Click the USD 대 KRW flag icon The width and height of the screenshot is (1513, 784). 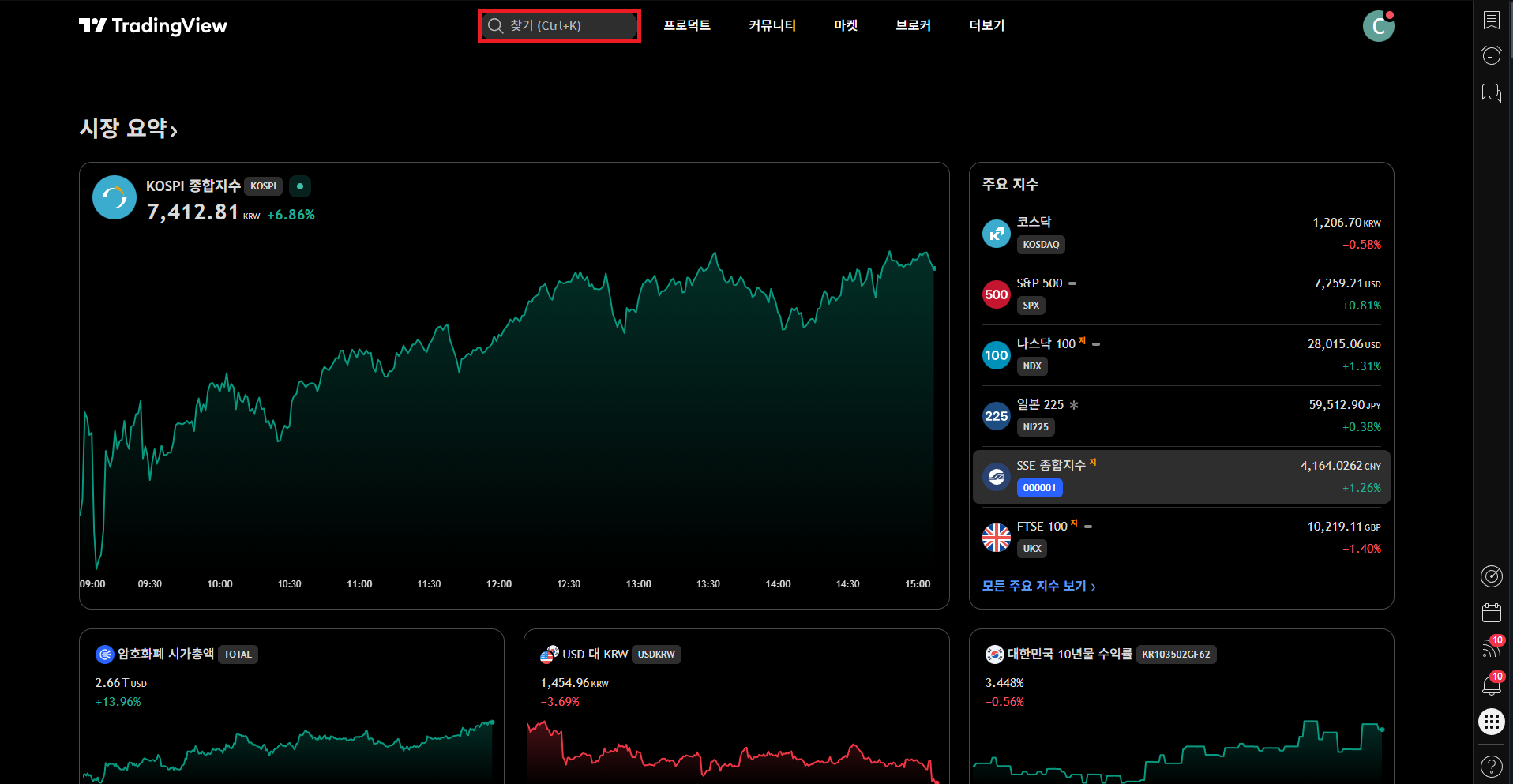550,655
